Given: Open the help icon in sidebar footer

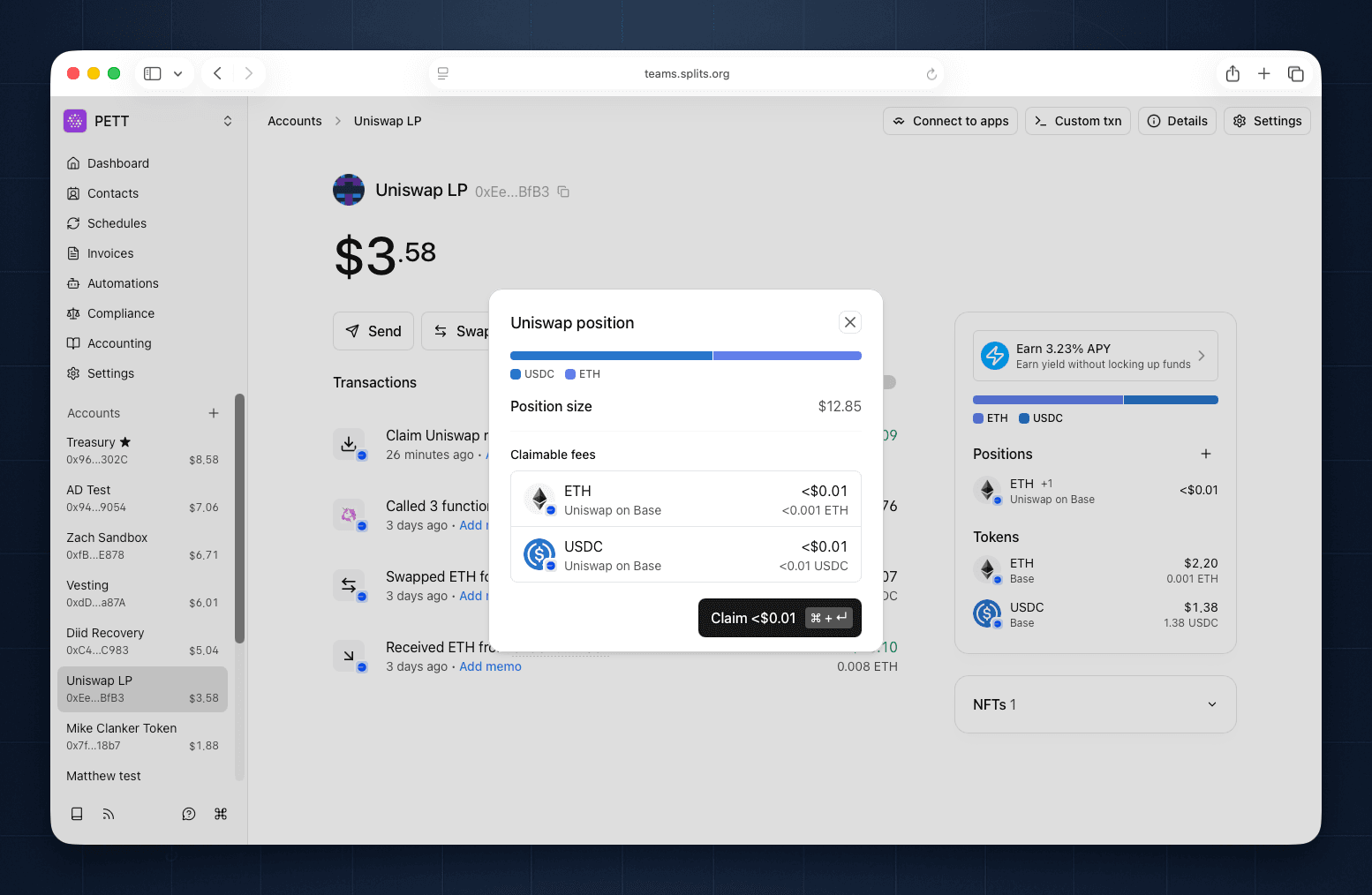Looking at the screenshot, I should pyautogui.click(x=189, y=814).
